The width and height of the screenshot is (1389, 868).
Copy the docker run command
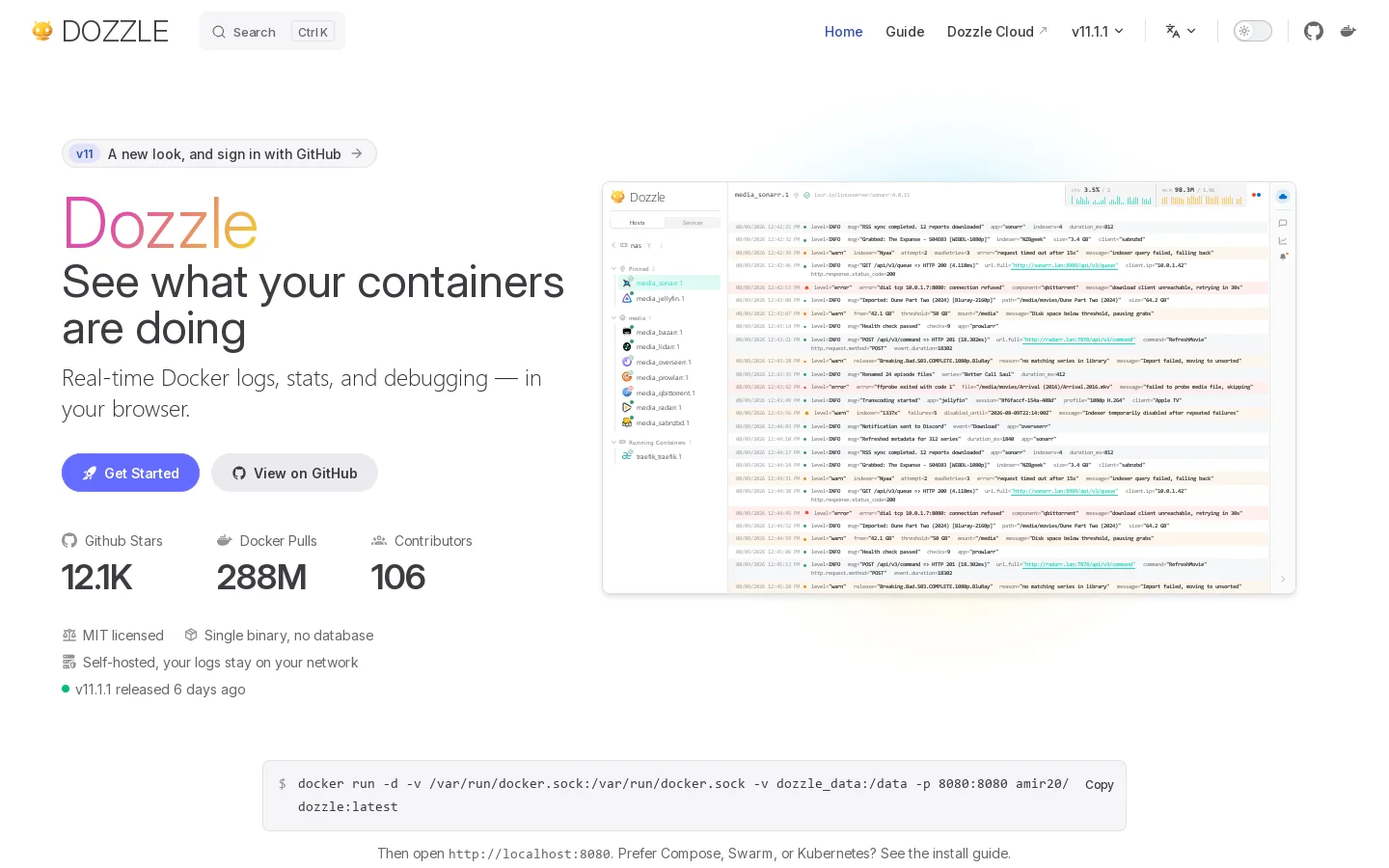click(x=1099, y=785)
